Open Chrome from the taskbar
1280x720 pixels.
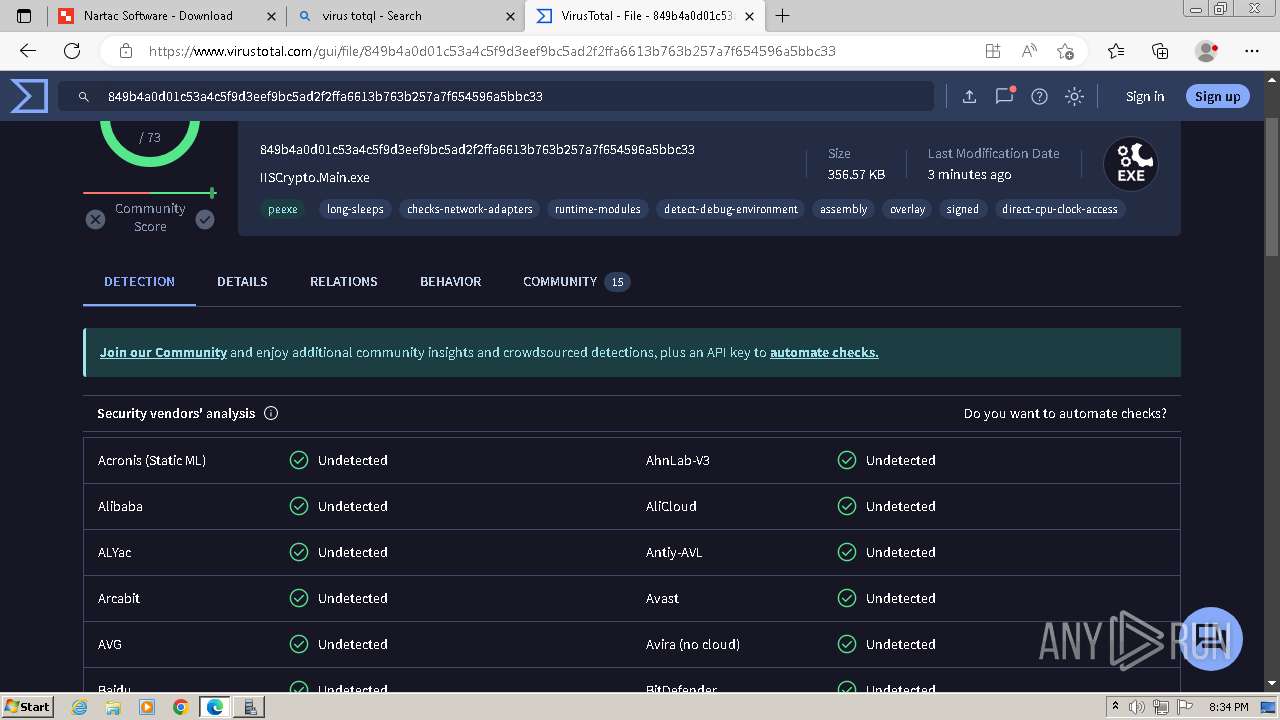pos(181,707)
